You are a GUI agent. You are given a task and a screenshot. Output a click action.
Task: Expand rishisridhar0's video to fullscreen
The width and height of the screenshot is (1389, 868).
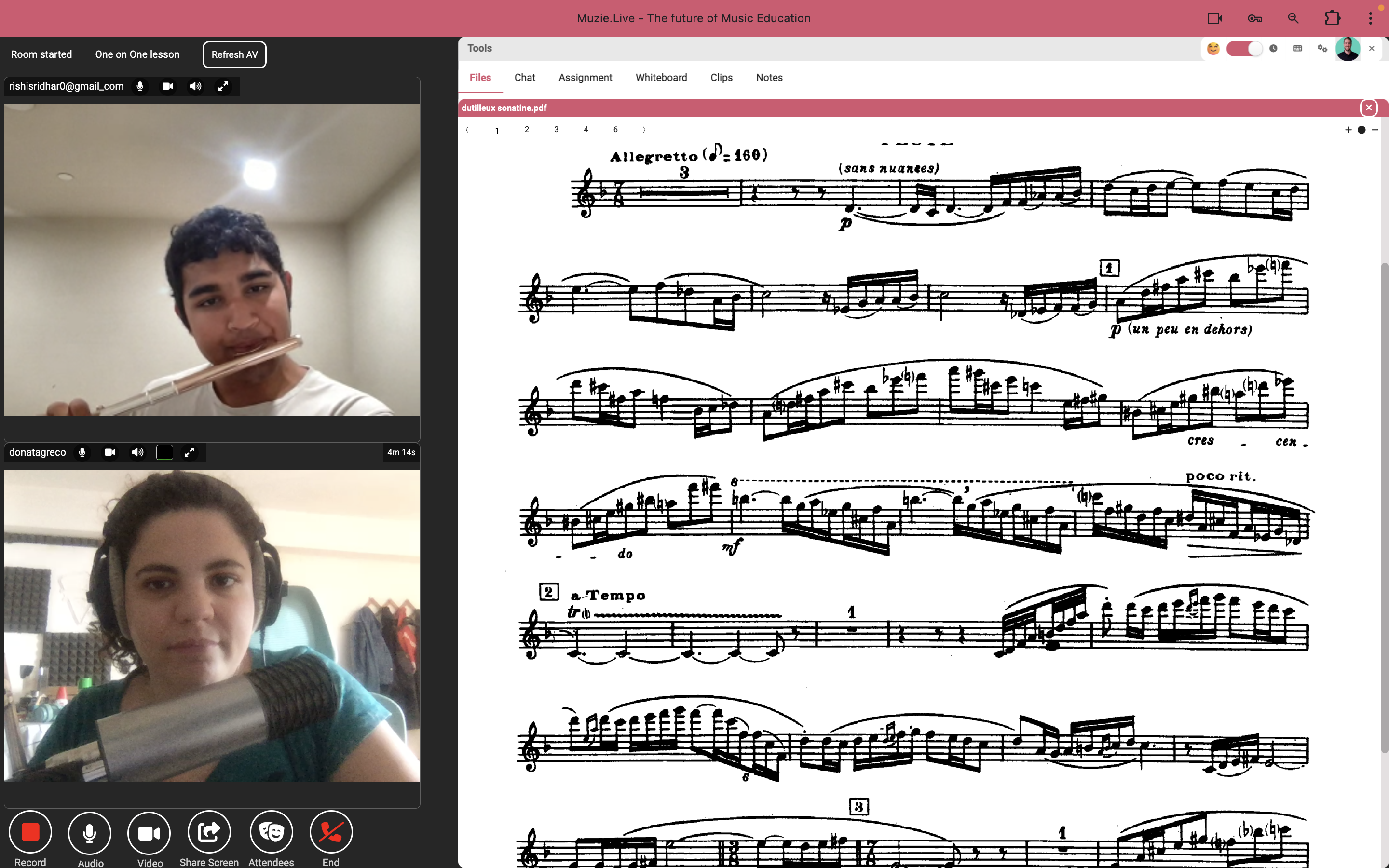223,86
